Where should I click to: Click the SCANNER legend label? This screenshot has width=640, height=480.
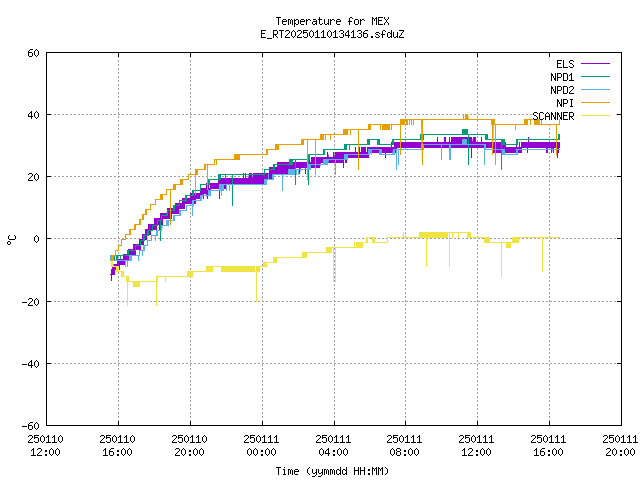[x=553, y=116]
